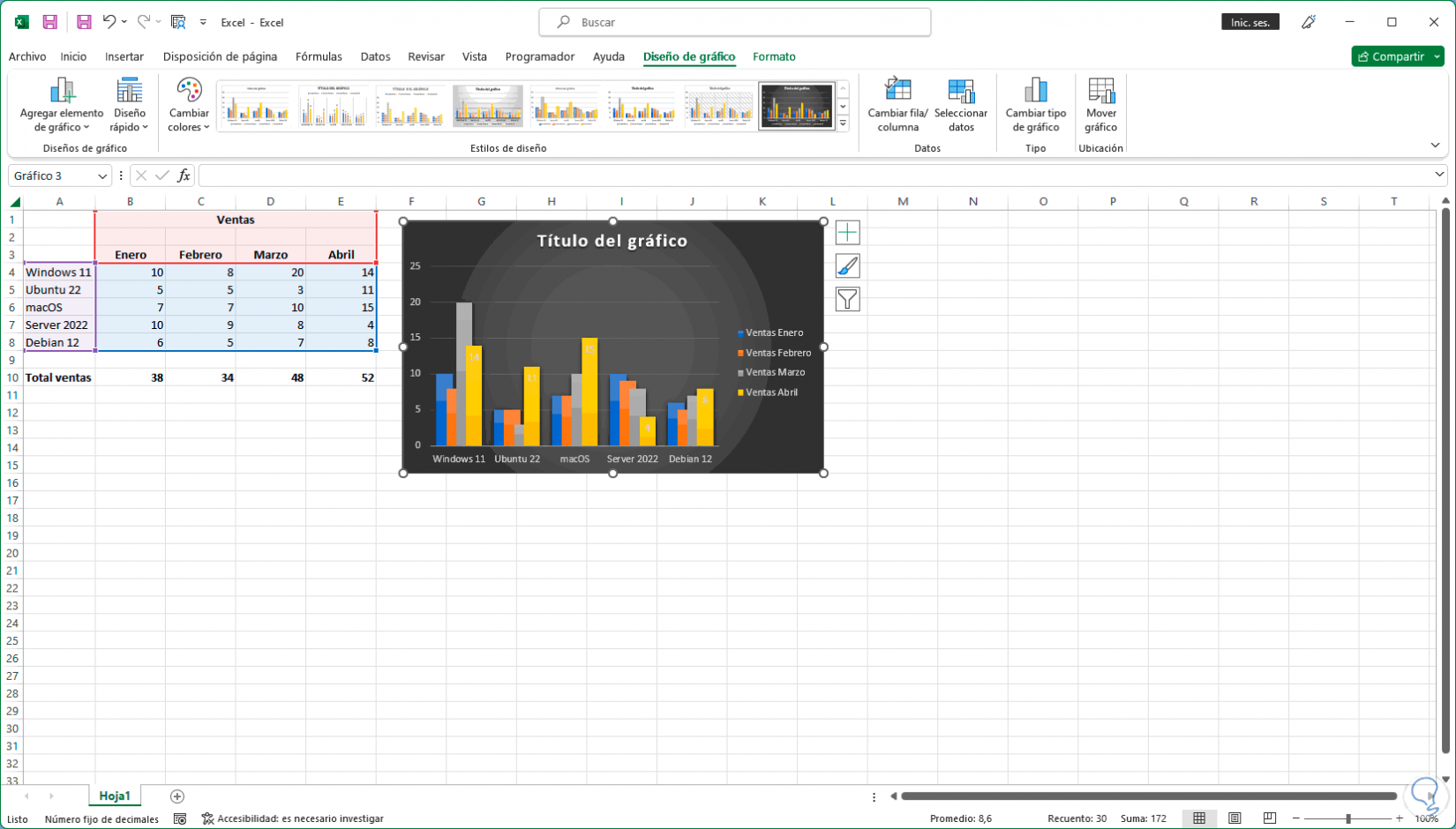Screen dimensions: 1456x829
Task: Open the print preview quick access icon
Action: click(x=178, y=22)
